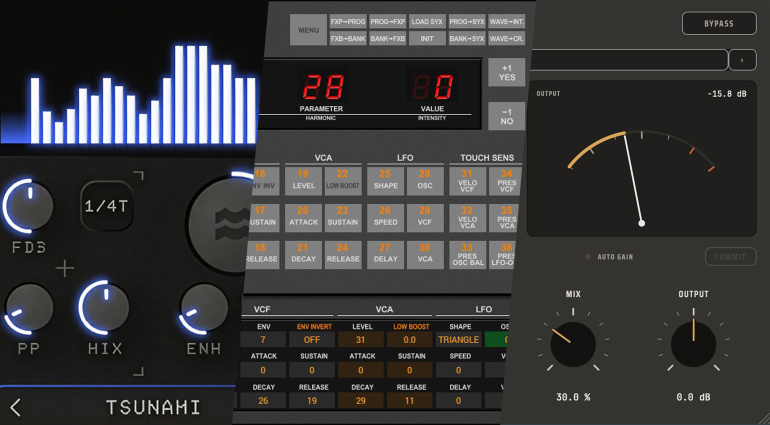Screen dimensions: 770x425
Task: Toggle the AUTO GAIN indicator
Action: (x=588, y=256)
